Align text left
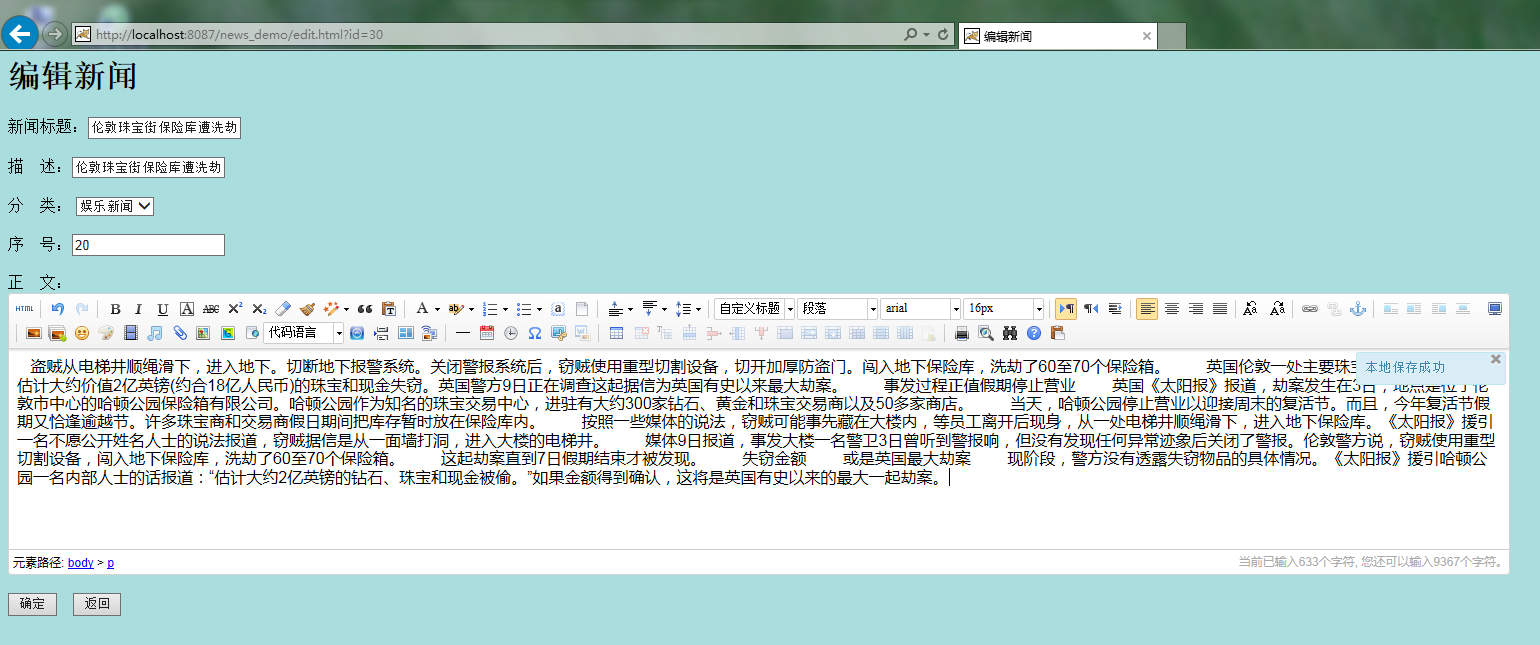Screen dimensions: 1540x645 coord(1147,309)
